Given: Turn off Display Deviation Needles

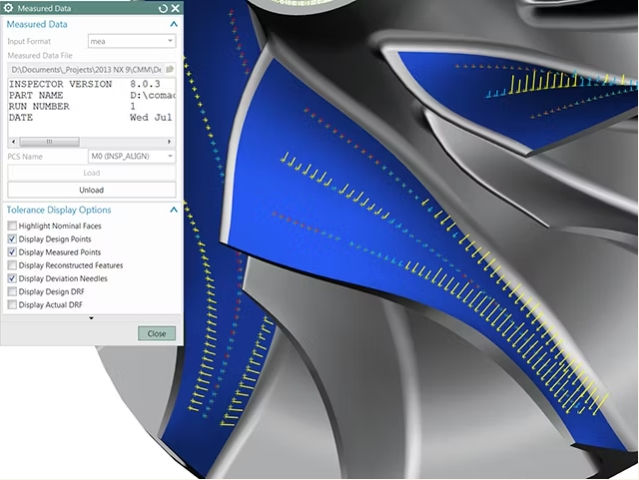Looking at the screenshot, I should pos(12,279).
